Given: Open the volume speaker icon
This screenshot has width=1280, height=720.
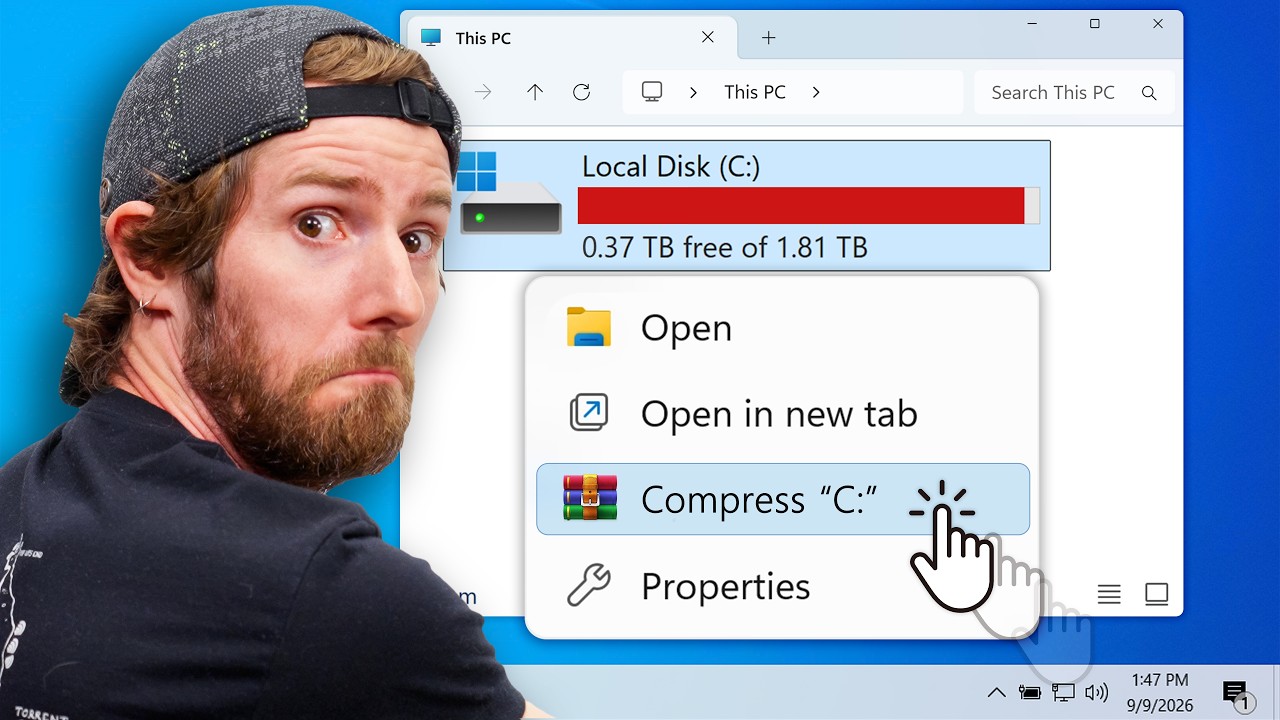Looking at the screenshot, I should pyautogui.click(x=1097, y=692).
